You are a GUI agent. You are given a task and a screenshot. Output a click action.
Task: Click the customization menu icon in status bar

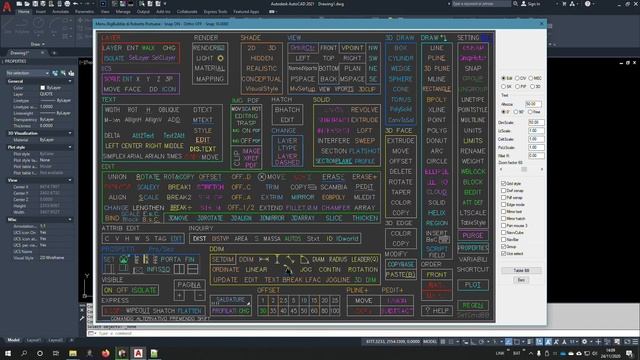(635, 342)
